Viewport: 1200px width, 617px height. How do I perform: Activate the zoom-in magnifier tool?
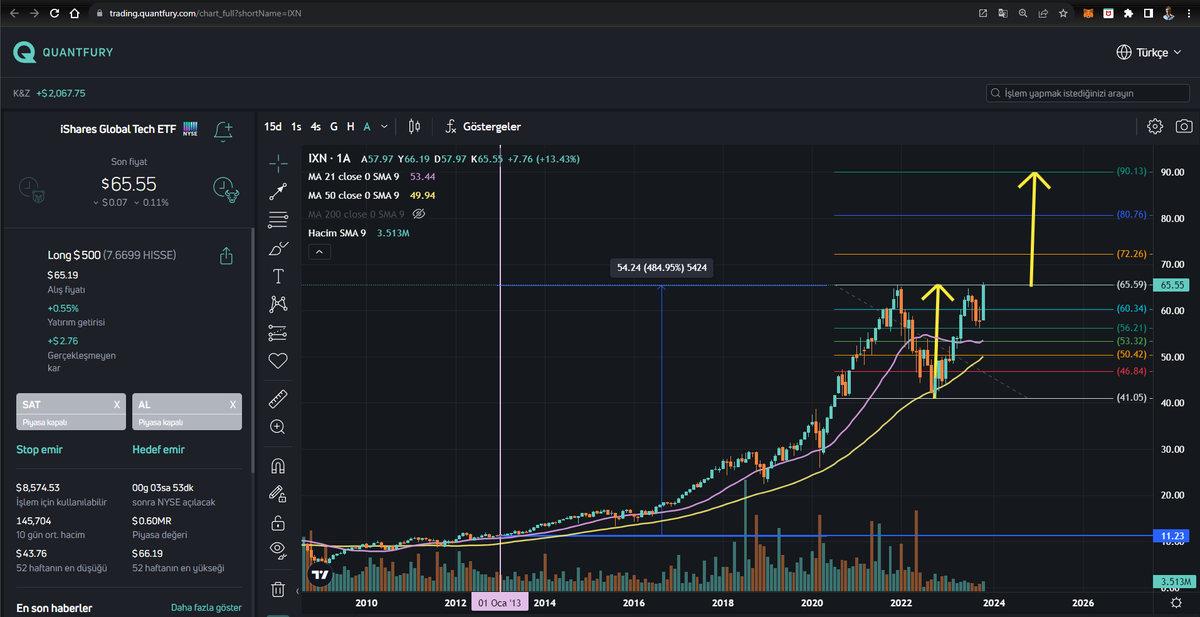click(x=278, y=427)
